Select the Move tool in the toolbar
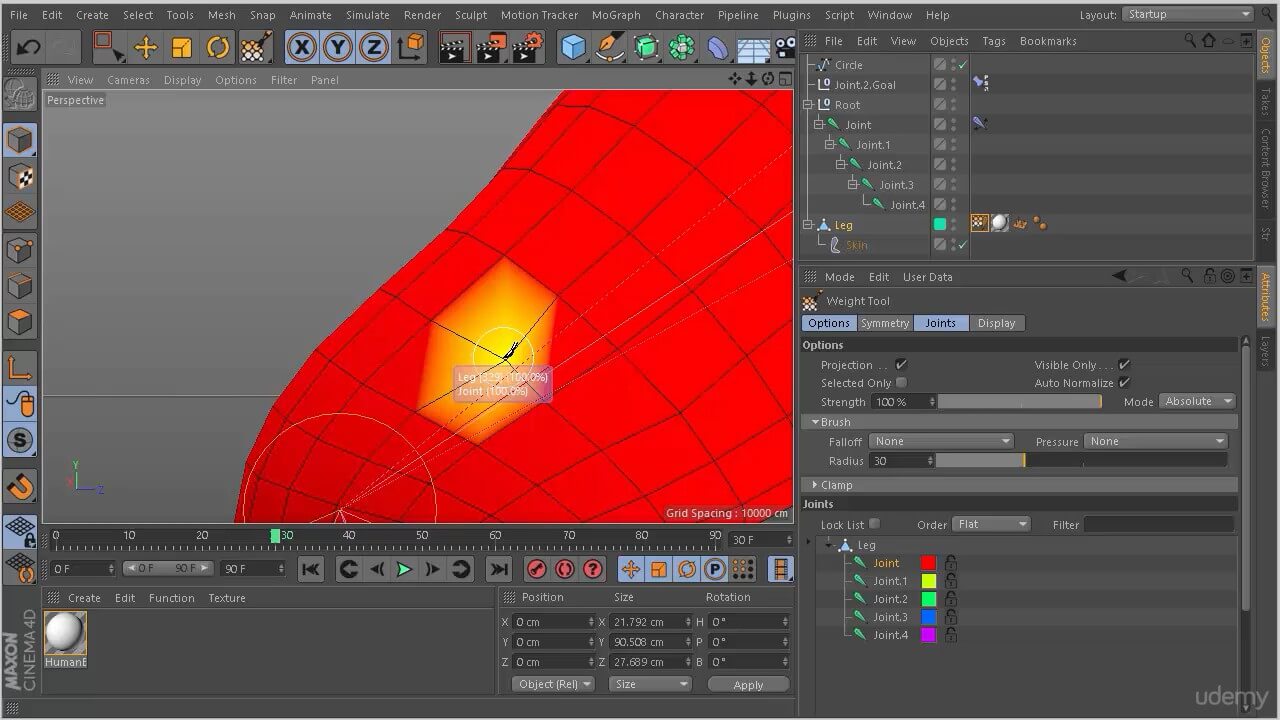 coord(146,47)
